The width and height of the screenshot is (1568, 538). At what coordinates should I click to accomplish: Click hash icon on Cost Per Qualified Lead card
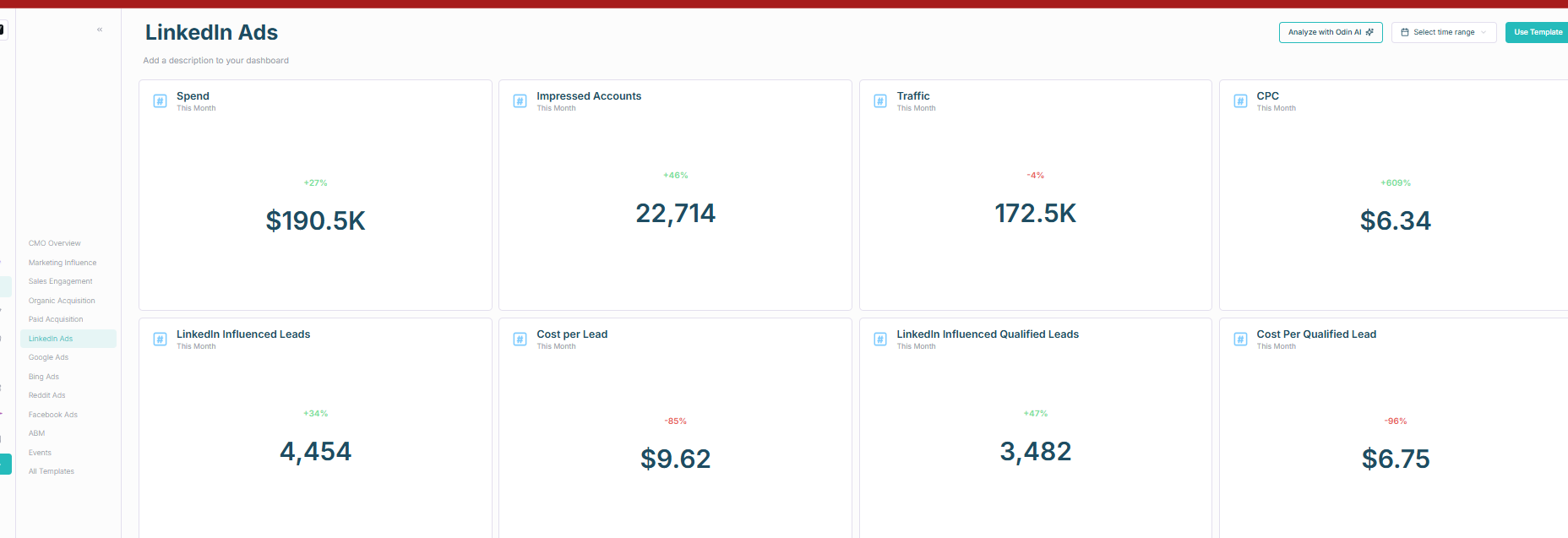(x=1240, y=340)
